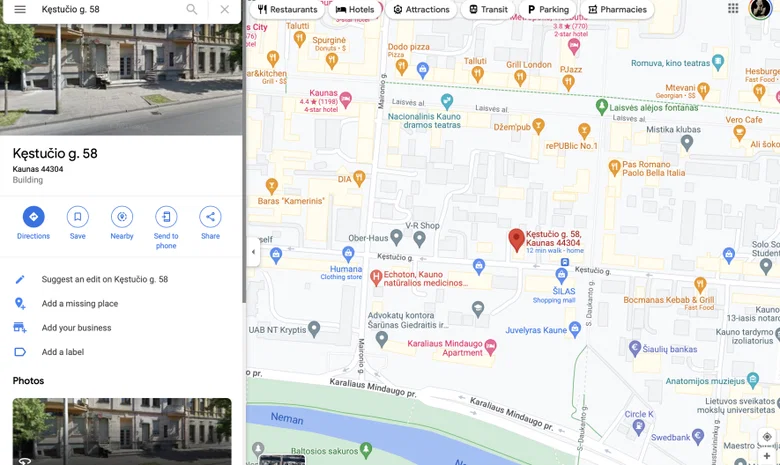Select Nacionalinis Kauno dramos teatras marker
This screenshot has height=465, width=780.
click(x=447, y=101)
